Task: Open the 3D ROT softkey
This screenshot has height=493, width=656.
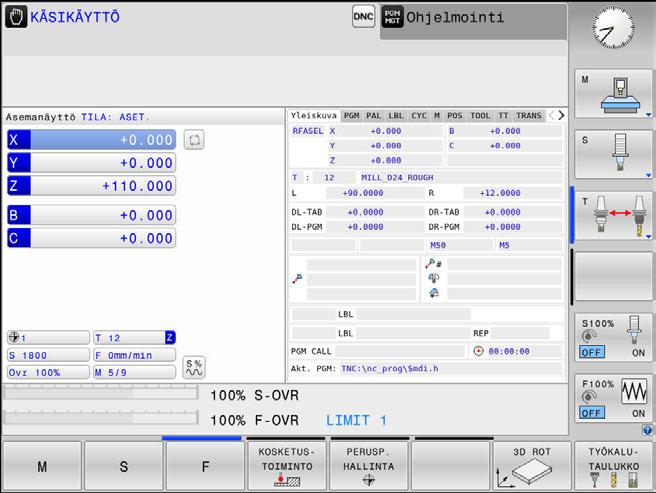Action: [532, 466]
